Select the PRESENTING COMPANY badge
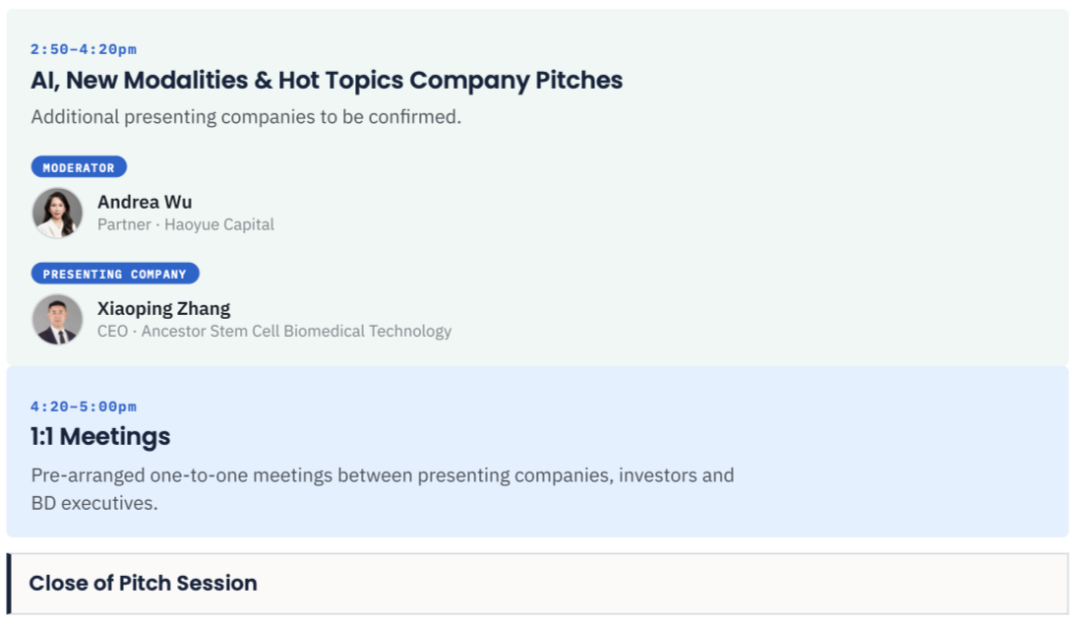The image size is (1080, 626). click(115, 273)
